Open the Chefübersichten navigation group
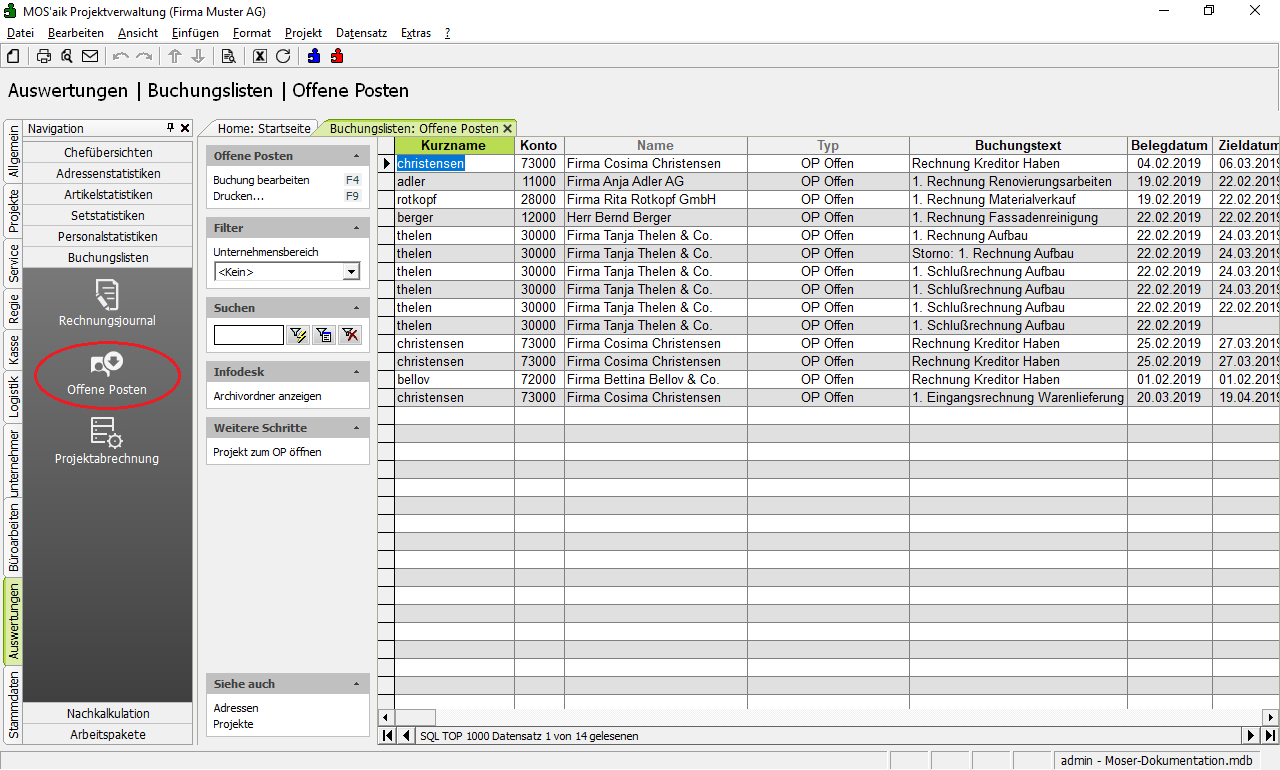The height and width of the screenshot is (770, 1280). click(108, 153)
